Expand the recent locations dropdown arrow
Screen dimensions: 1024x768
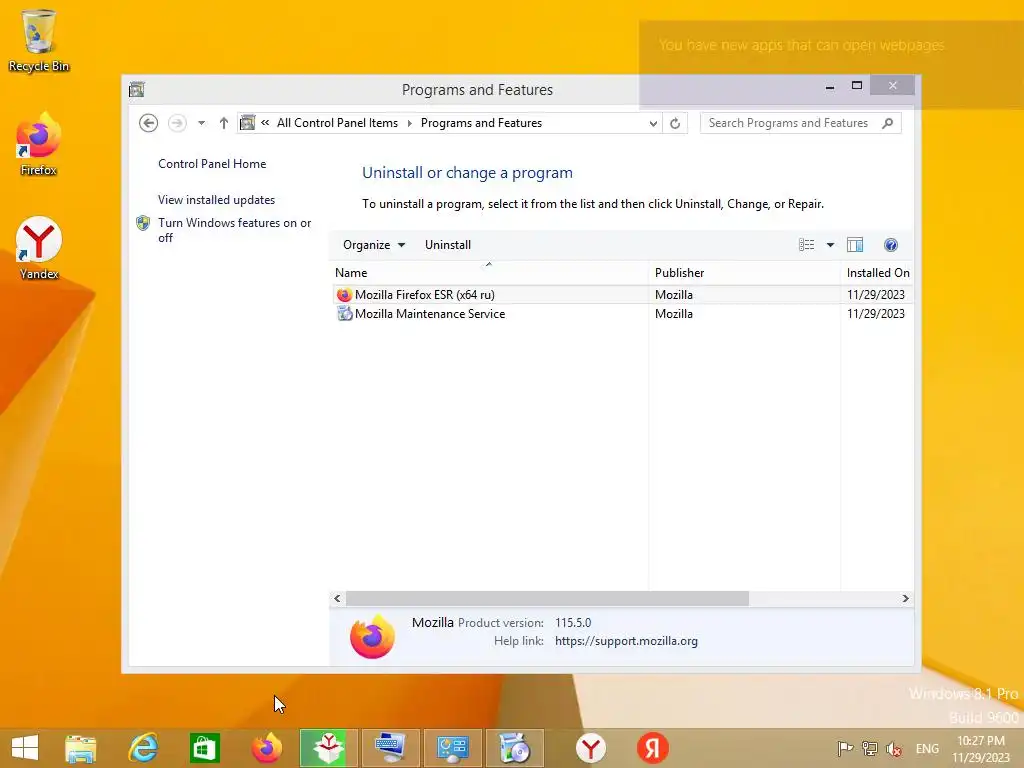tap(201, 123)
